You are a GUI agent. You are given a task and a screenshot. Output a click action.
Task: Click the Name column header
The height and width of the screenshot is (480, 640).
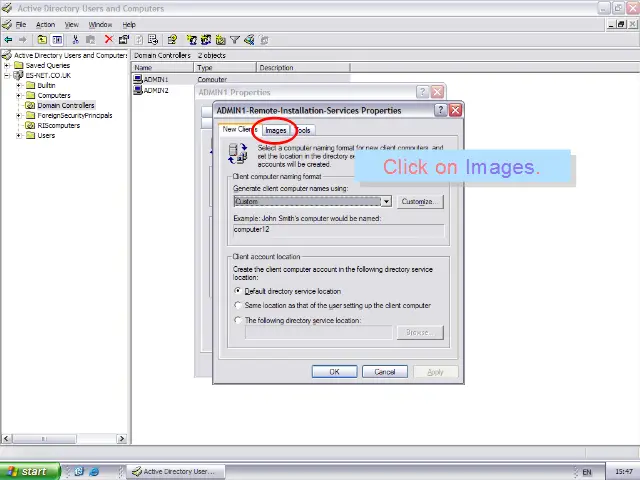click(162, 68)
